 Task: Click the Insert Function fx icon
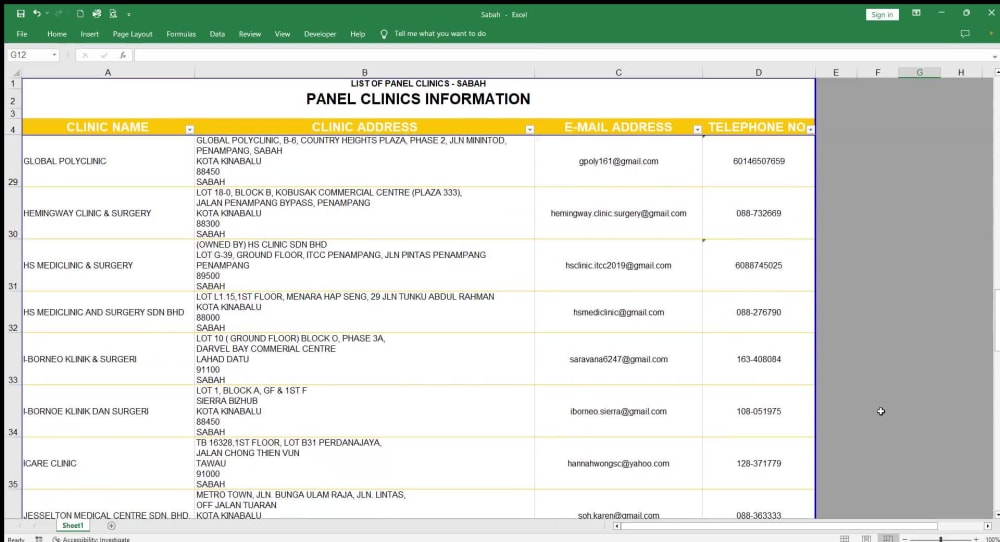coord(122,55)
